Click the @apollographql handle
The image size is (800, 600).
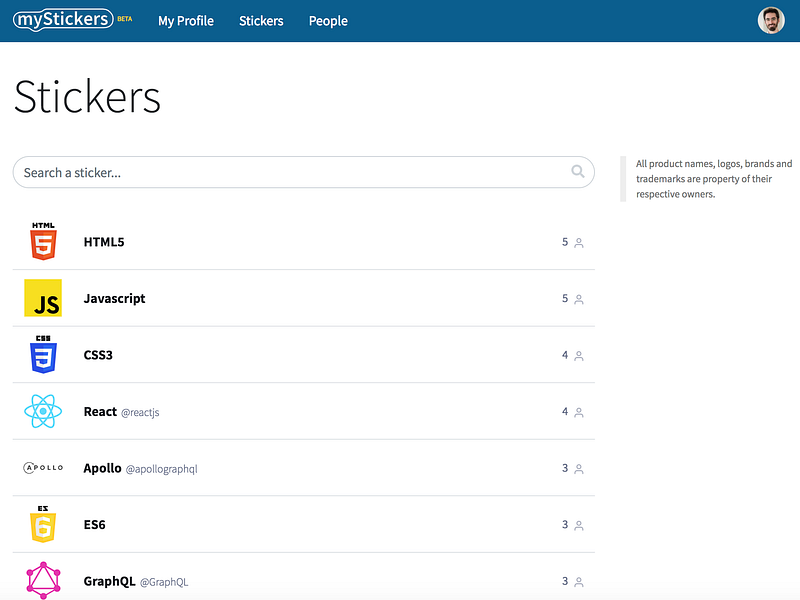pyautogui.click(x=162, y=469)
